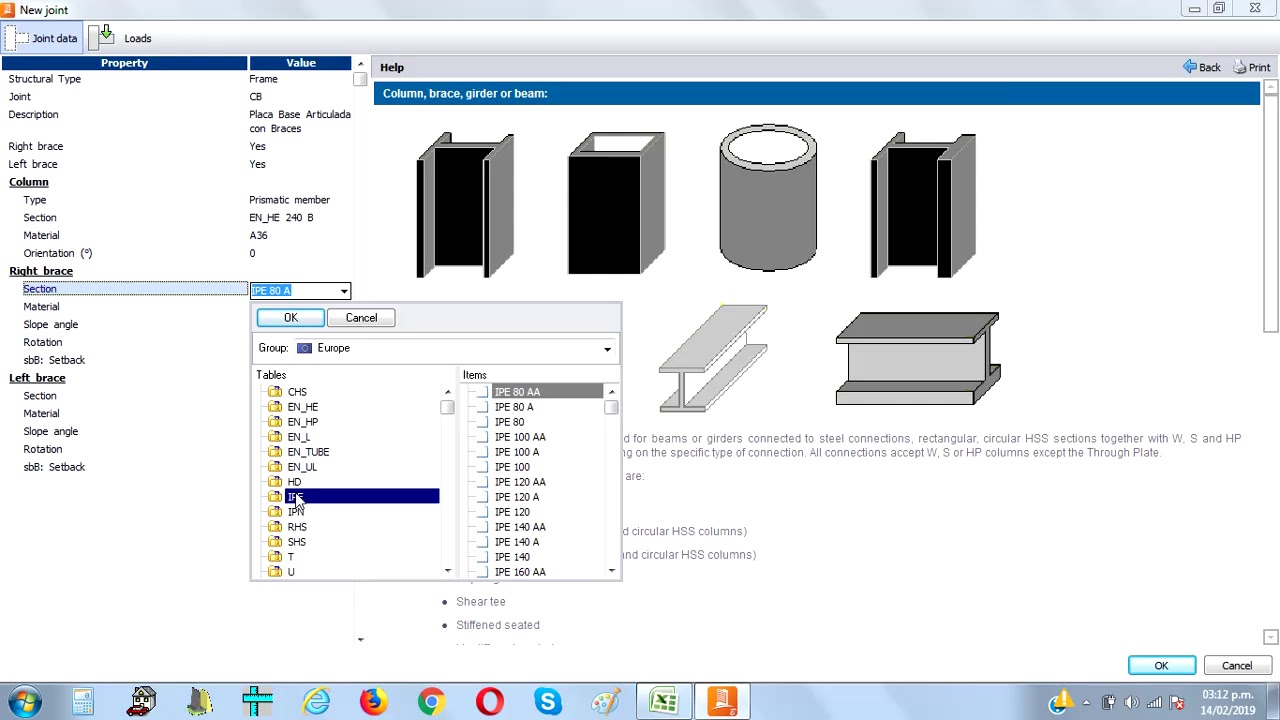Open Calculator from the taskbar
1280x720 pixels.
(83, 701)
